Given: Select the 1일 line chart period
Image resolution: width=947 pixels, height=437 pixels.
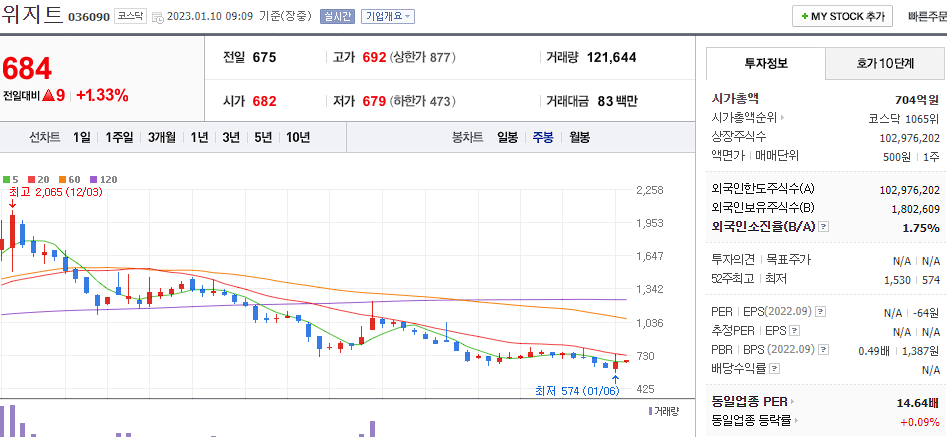Looking at the screenshot, I should click(81, 138).
